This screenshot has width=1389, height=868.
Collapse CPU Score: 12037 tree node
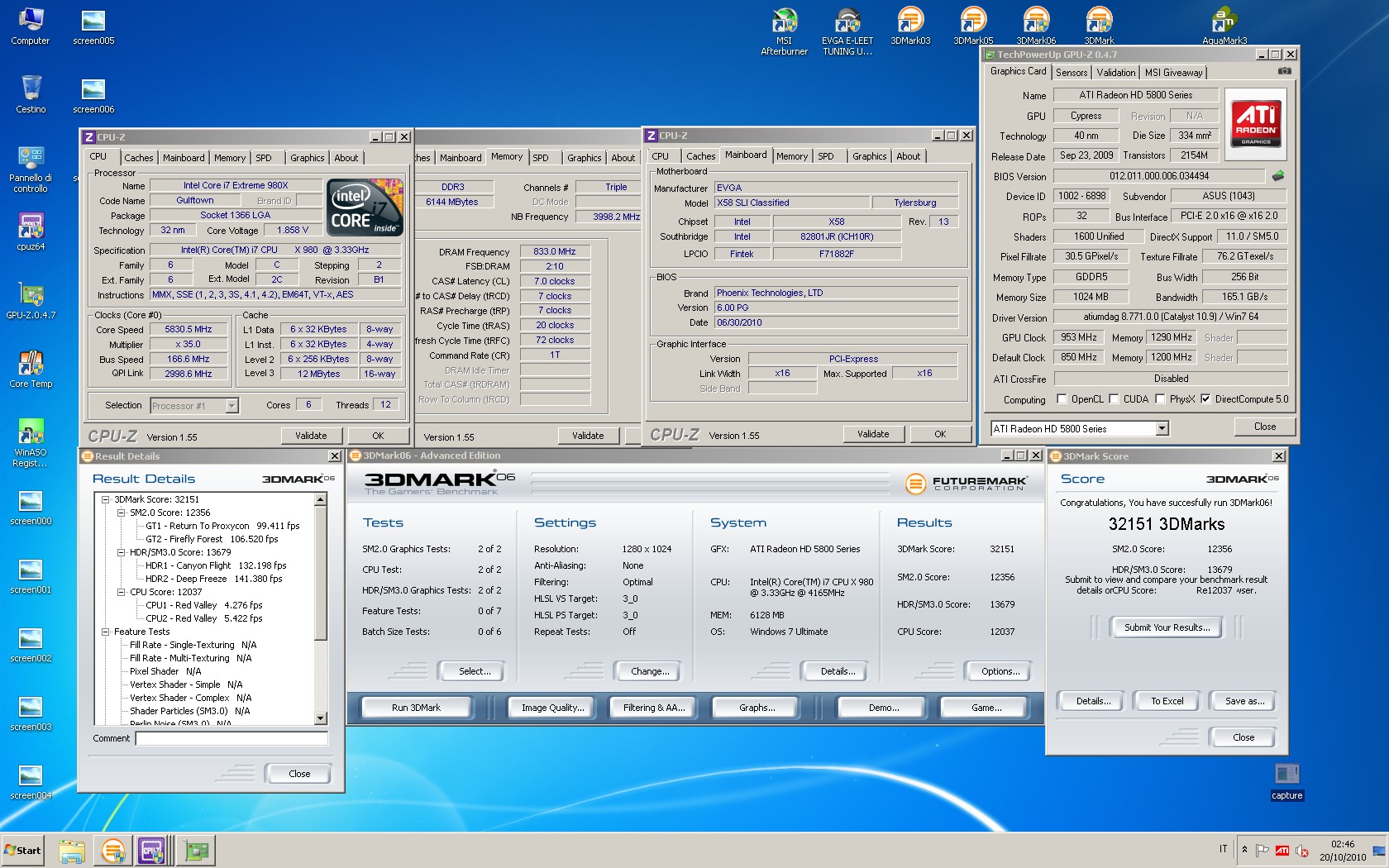[121, 592]
